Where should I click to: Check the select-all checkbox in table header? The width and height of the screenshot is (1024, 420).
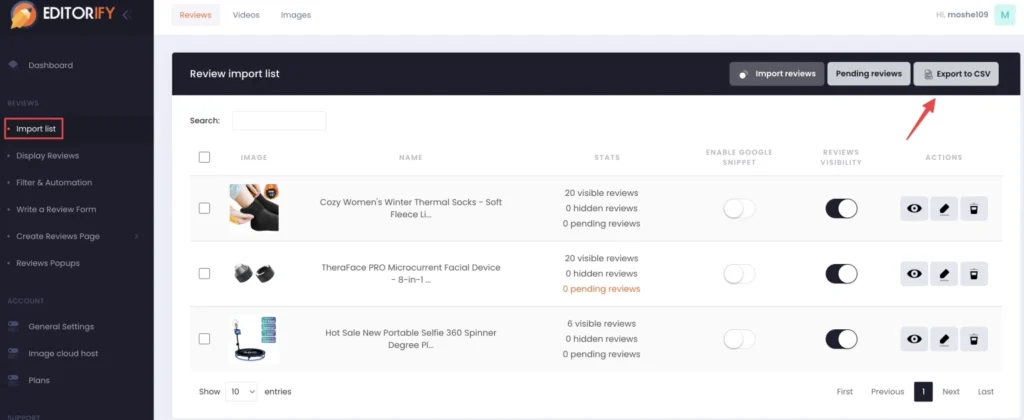[205, 157]
